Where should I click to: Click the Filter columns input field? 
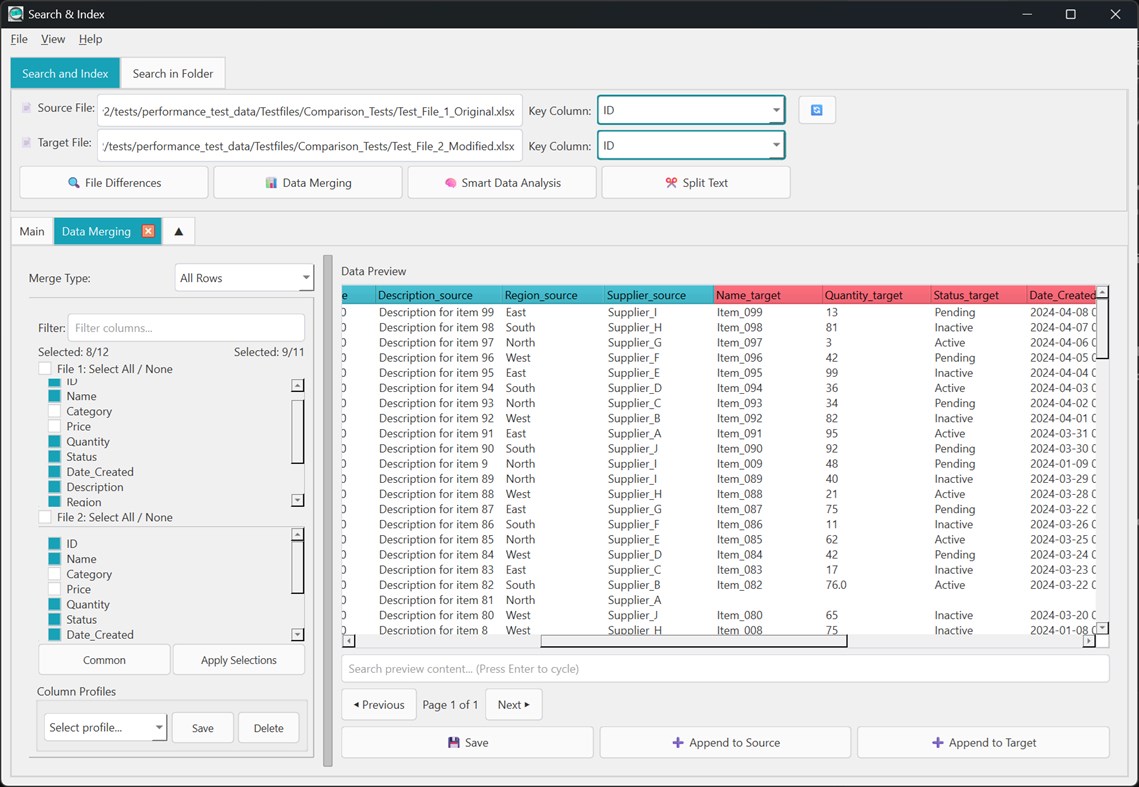coord(185,327)
